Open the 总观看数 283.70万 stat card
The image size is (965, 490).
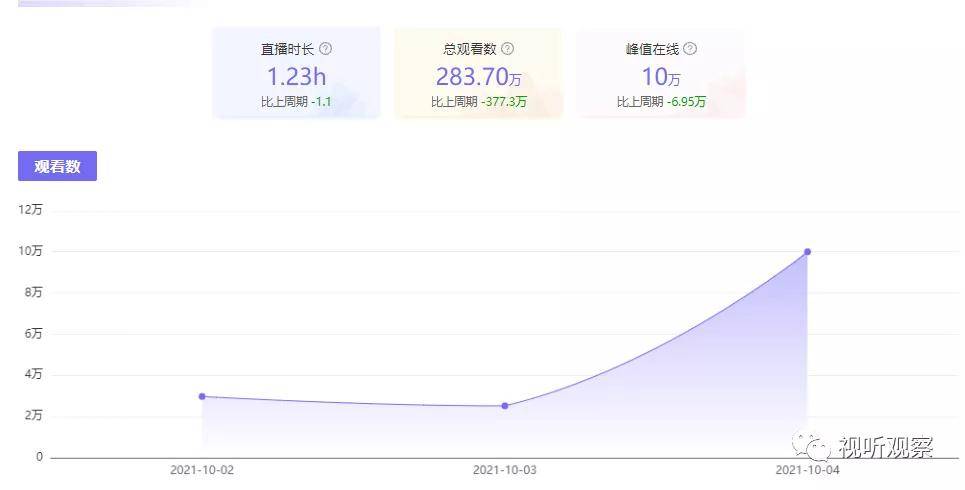coord(478,73)
